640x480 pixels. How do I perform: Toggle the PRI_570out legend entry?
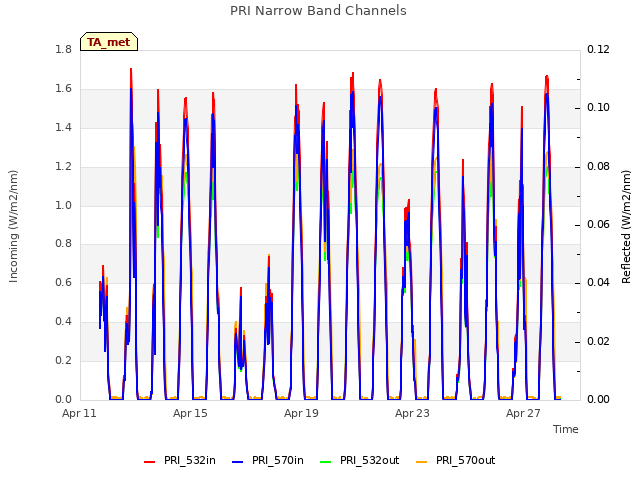[456, 460]
